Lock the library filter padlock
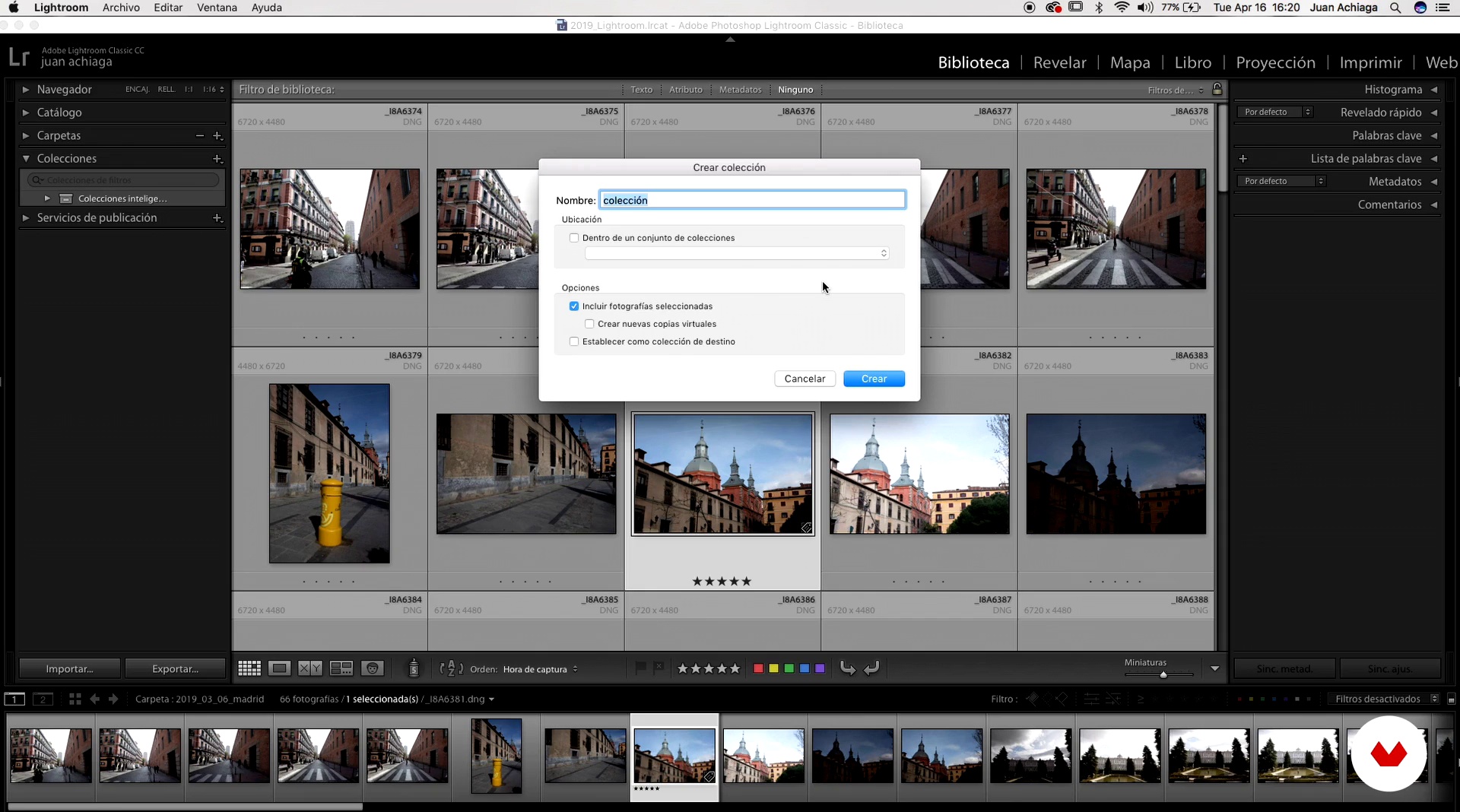 1217,90
